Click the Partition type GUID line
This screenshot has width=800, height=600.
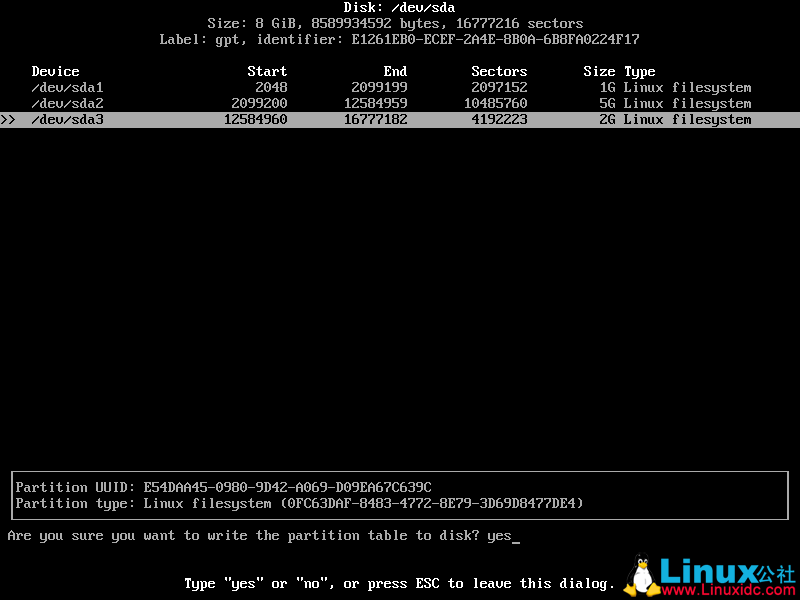tap(299, 504)
